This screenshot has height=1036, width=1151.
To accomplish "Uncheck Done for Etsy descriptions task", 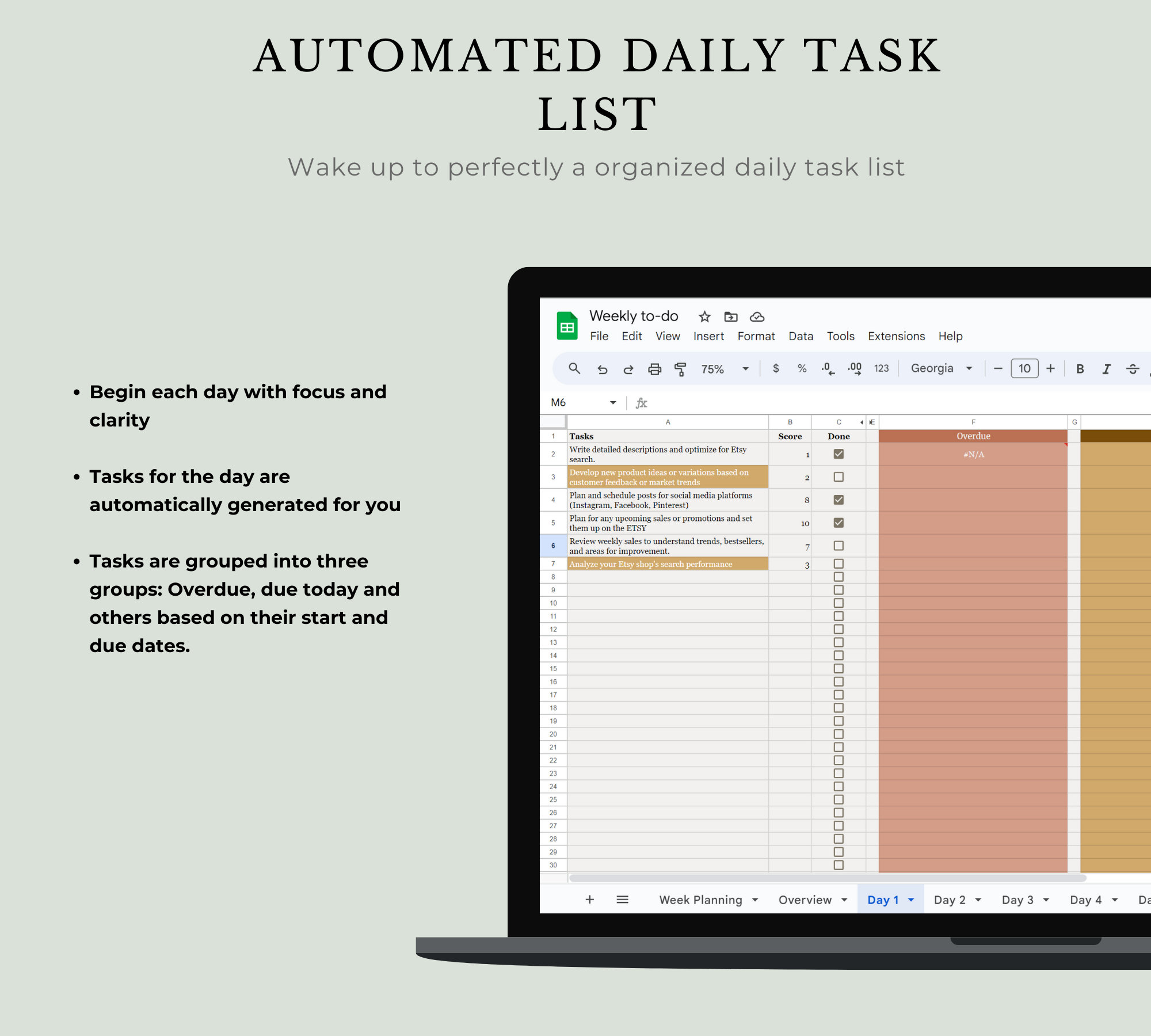I will click(839, 454).
